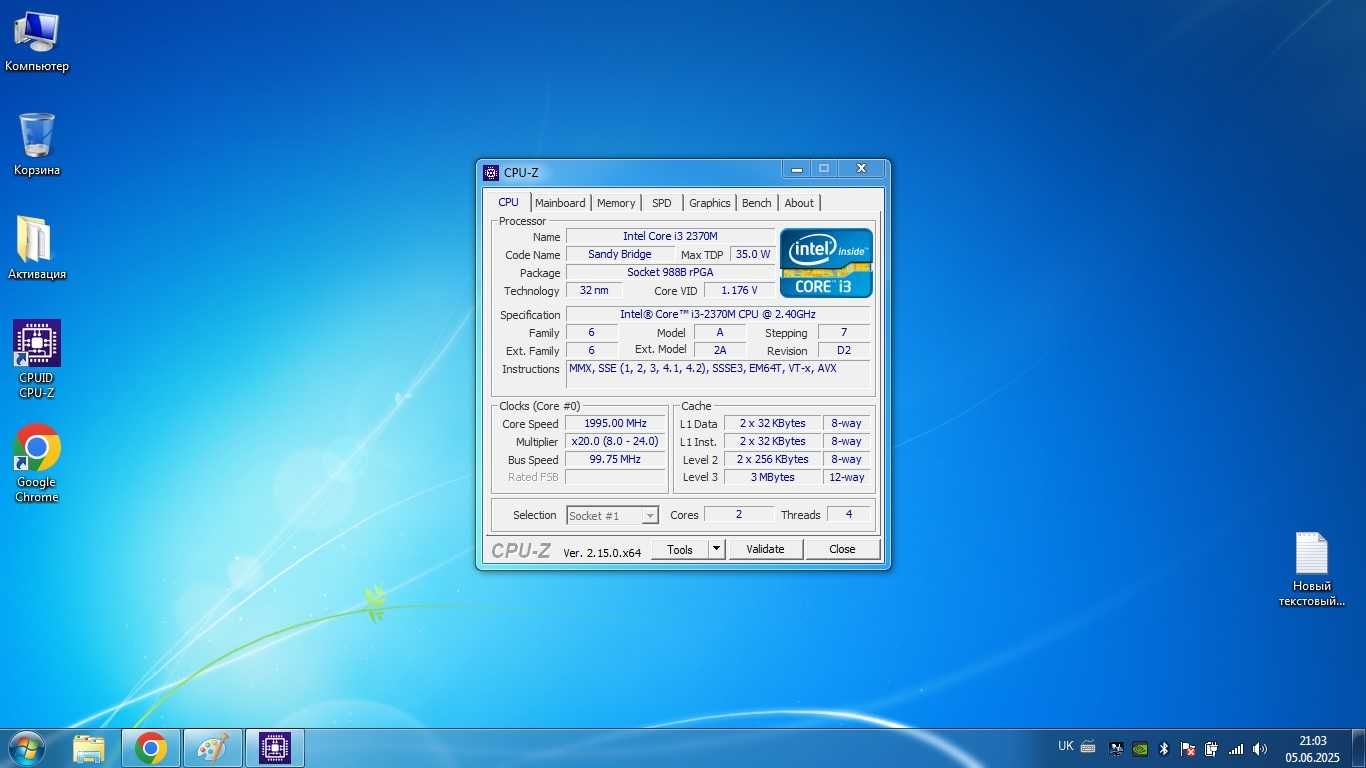The width and height of the screenshot is (1366, 768).
Task: Click the UK language indicator
Action: tap(1066, 746)
